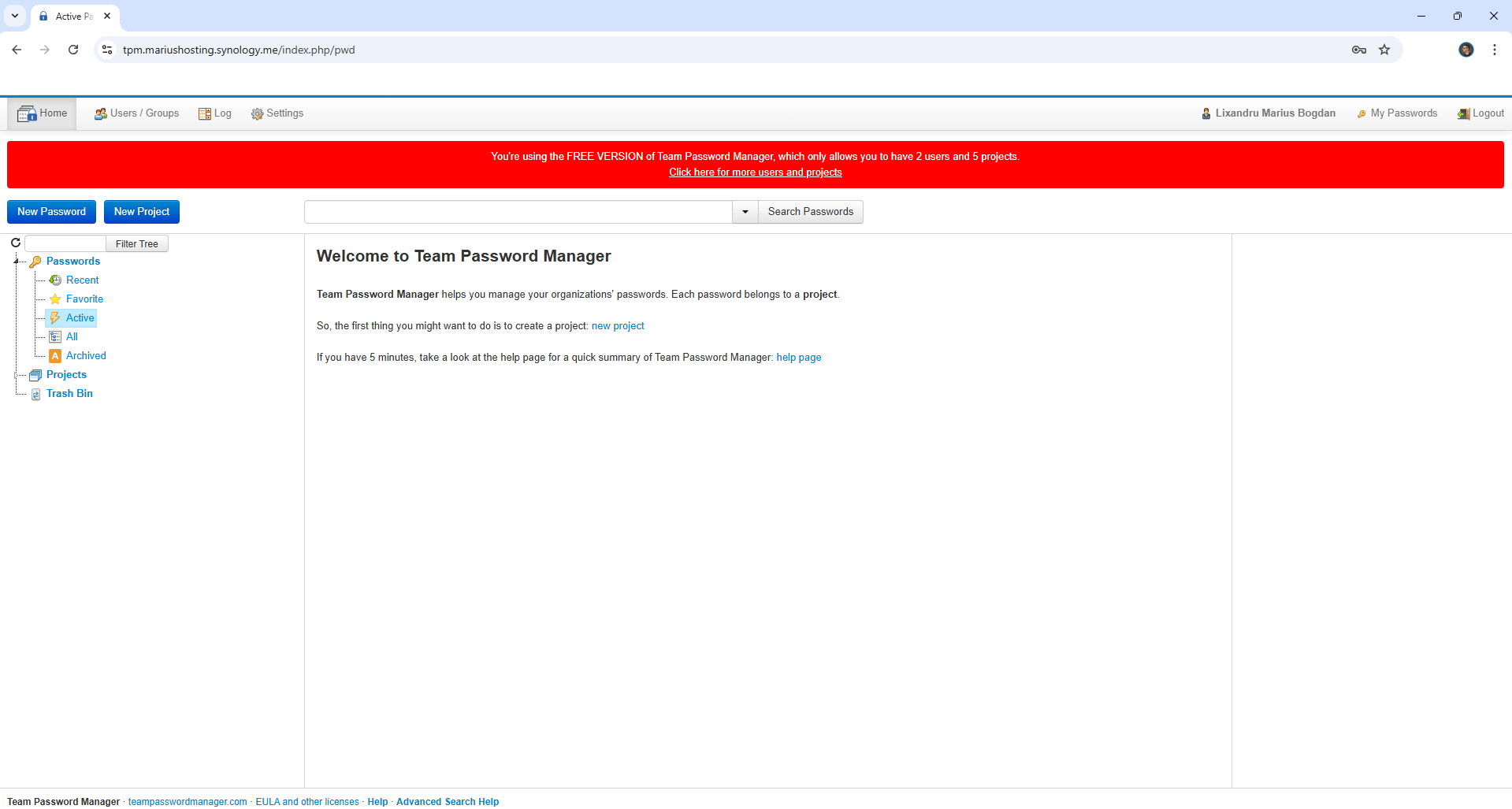This screenshot has width=1512, height=809.
Task: Open the Settings menu item
Action: (x=277, y=113)
